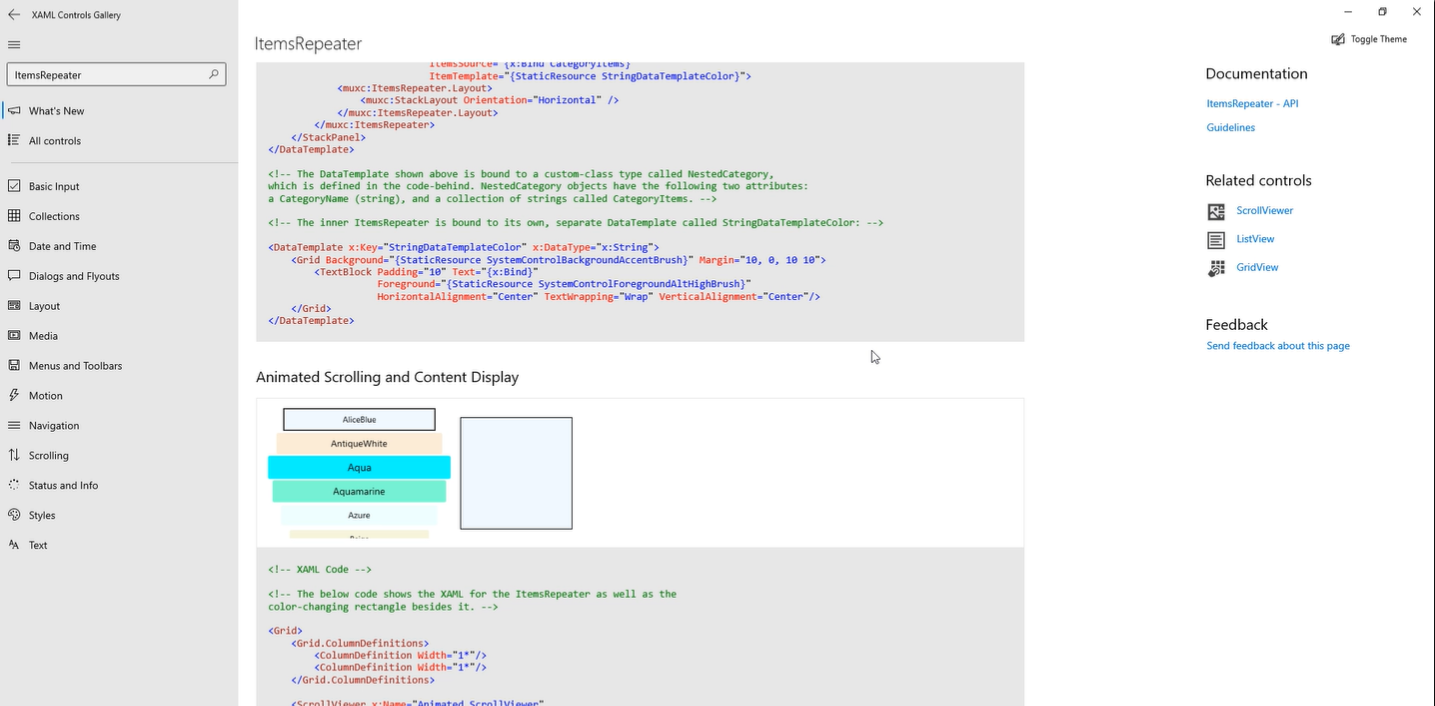Open the Guidelines documentation link

click(1229, 127)
